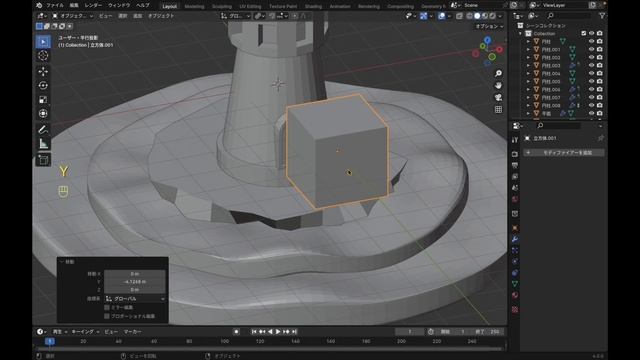The width and height of the screenshot is (640, 360).
Task: Click the zoom view magnifier icon
Action: tap(498, 73)
